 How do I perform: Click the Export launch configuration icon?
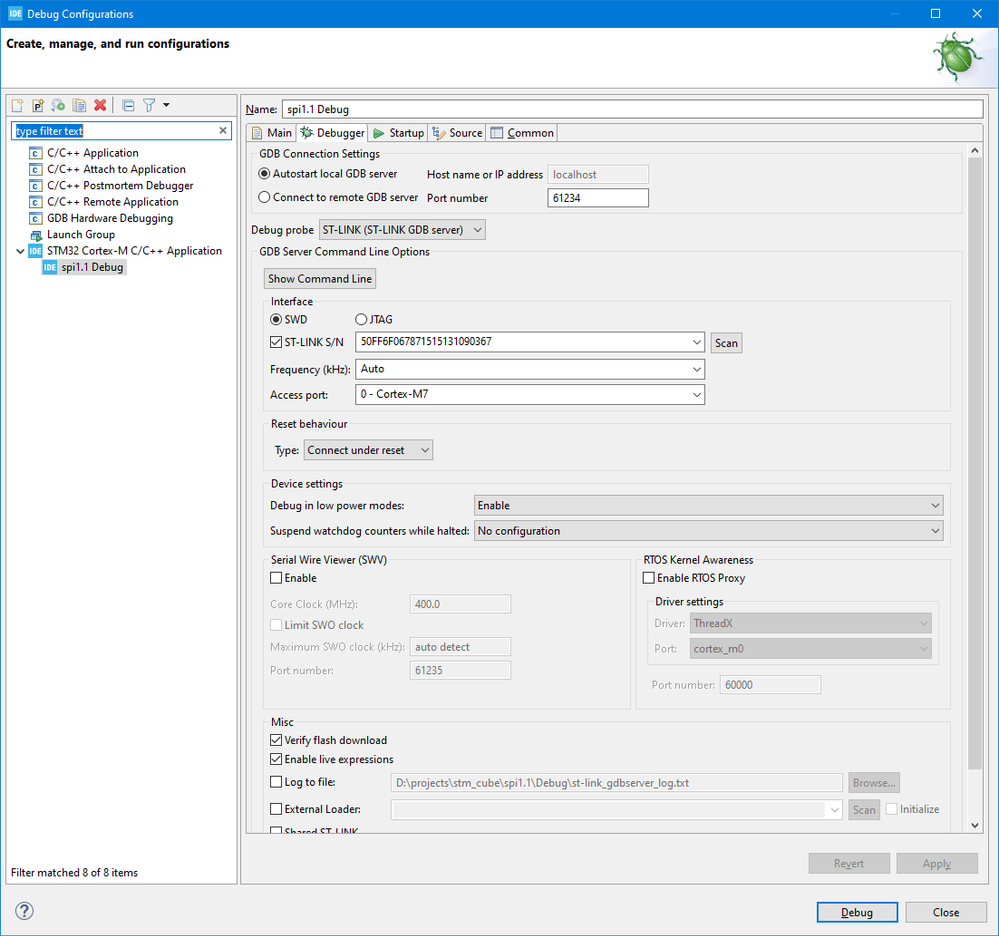[58, 105]
